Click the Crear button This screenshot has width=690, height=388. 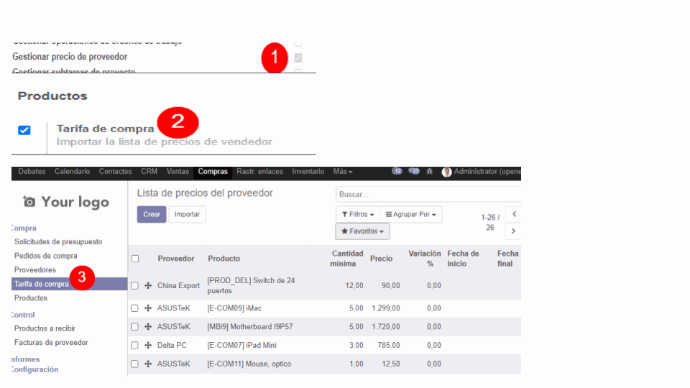pos(151,214)
